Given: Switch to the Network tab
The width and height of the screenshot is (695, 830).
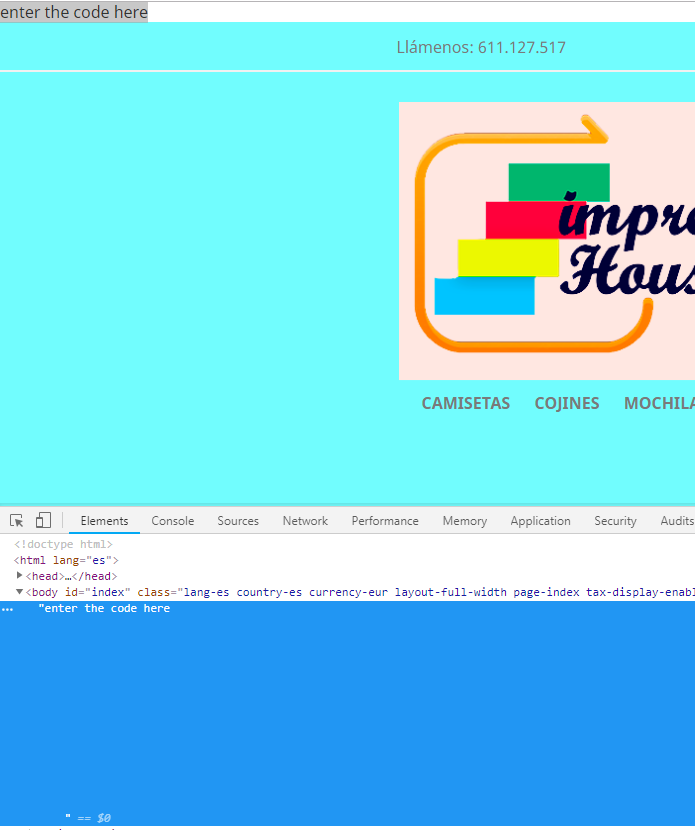Looking at the screenshot, I should pyautogui.click(x=305, y=521).
